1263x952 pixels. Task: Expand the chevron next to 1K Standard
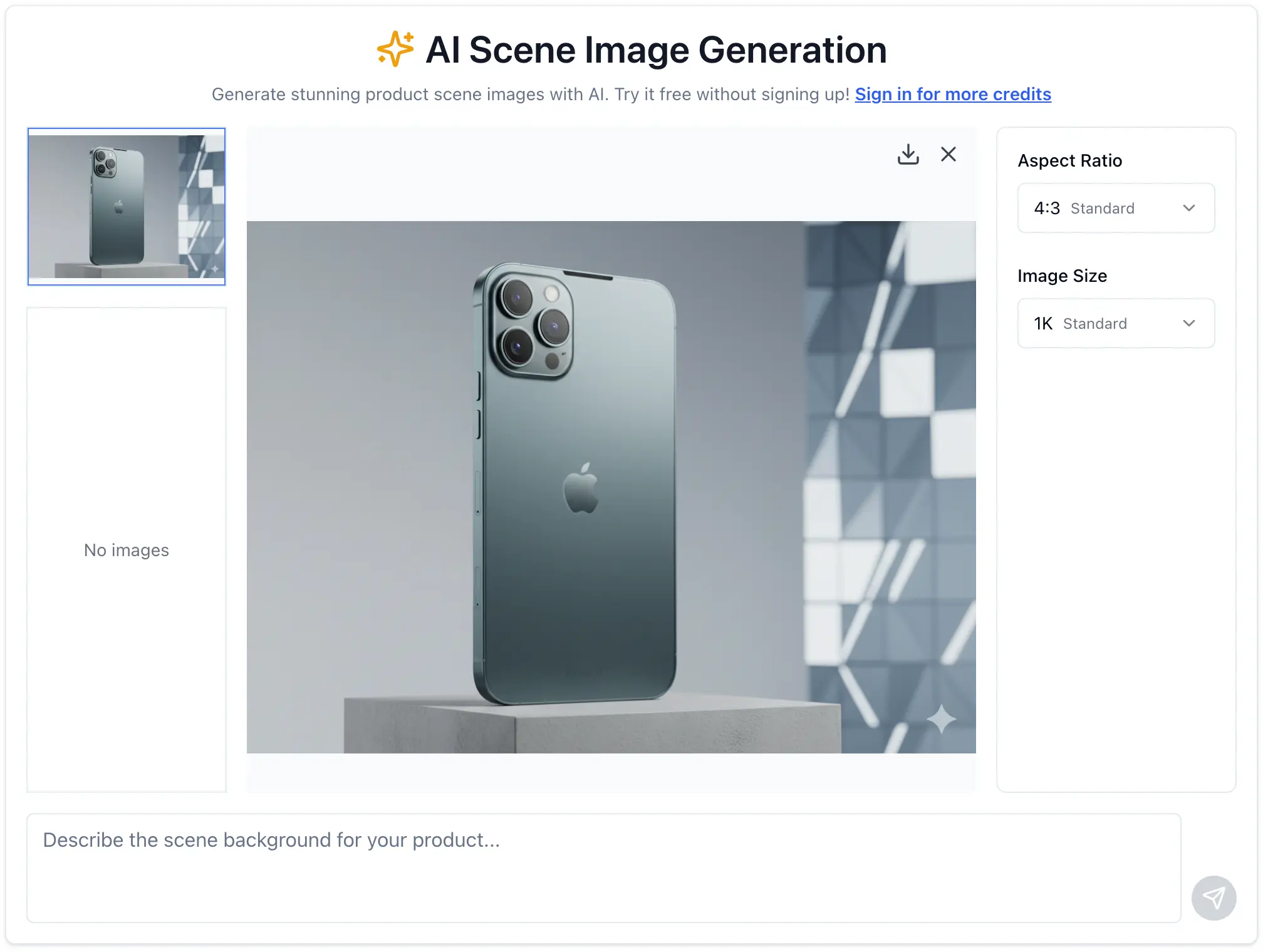[1189, 323]
